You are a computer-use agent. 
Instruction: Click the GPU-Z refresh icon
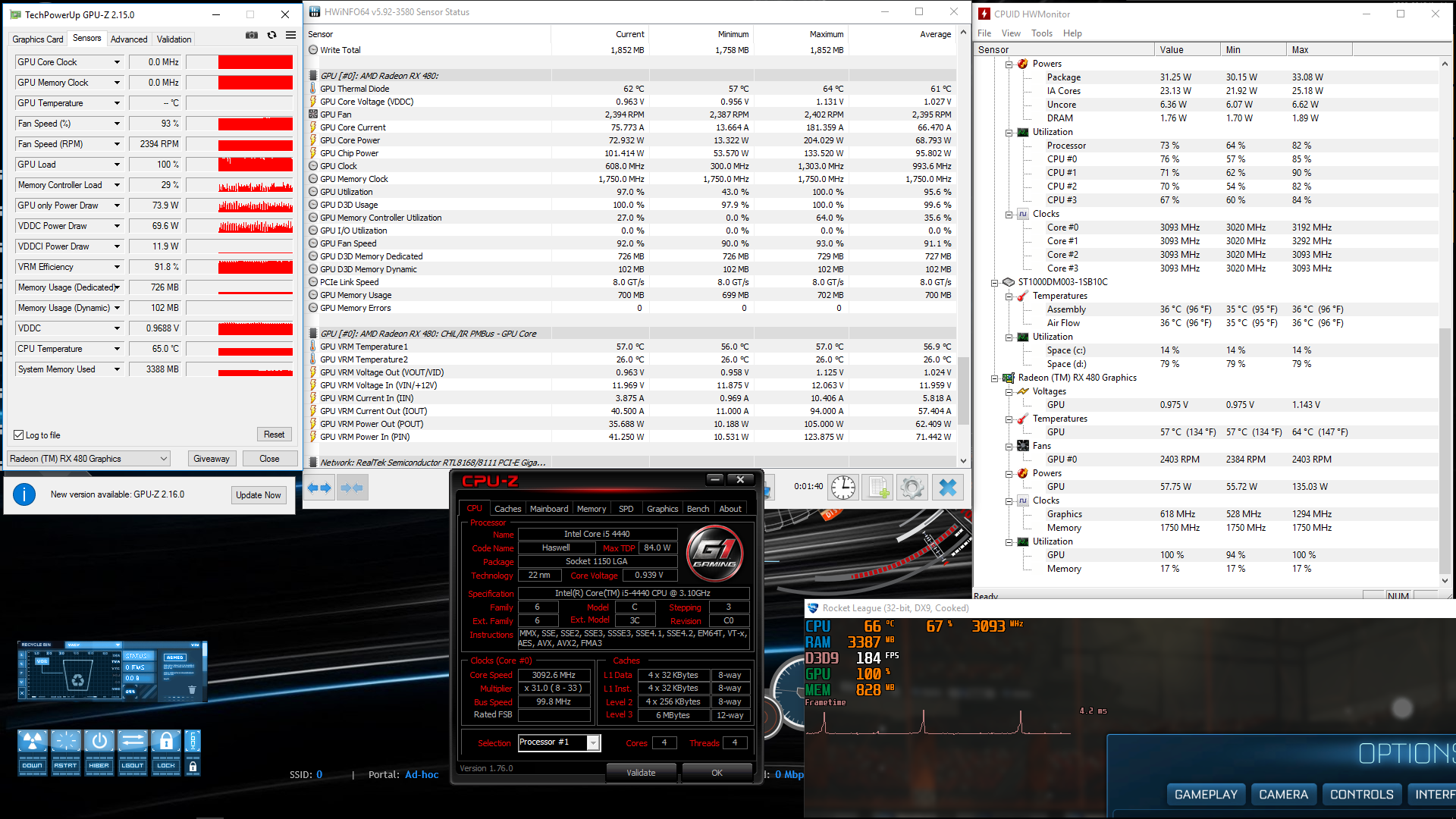coord(271,35)
